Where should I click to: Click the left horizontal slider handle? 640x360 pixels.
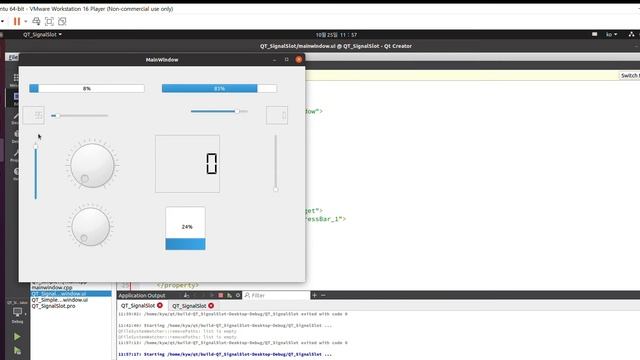coord(58,116)
